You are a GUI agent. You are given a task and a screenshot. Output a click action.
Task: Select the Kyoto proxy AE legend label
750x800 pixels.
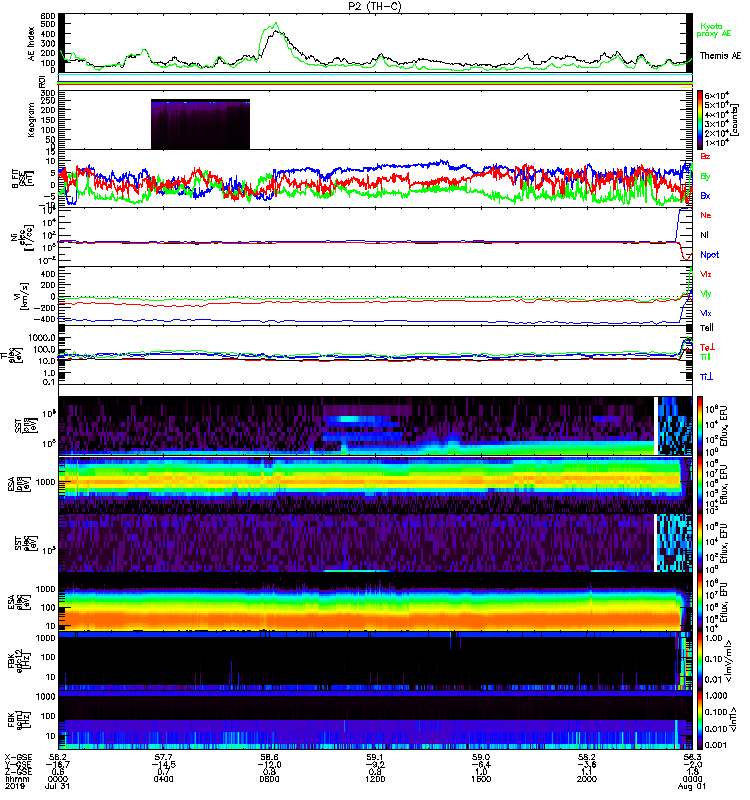(714, 30)
